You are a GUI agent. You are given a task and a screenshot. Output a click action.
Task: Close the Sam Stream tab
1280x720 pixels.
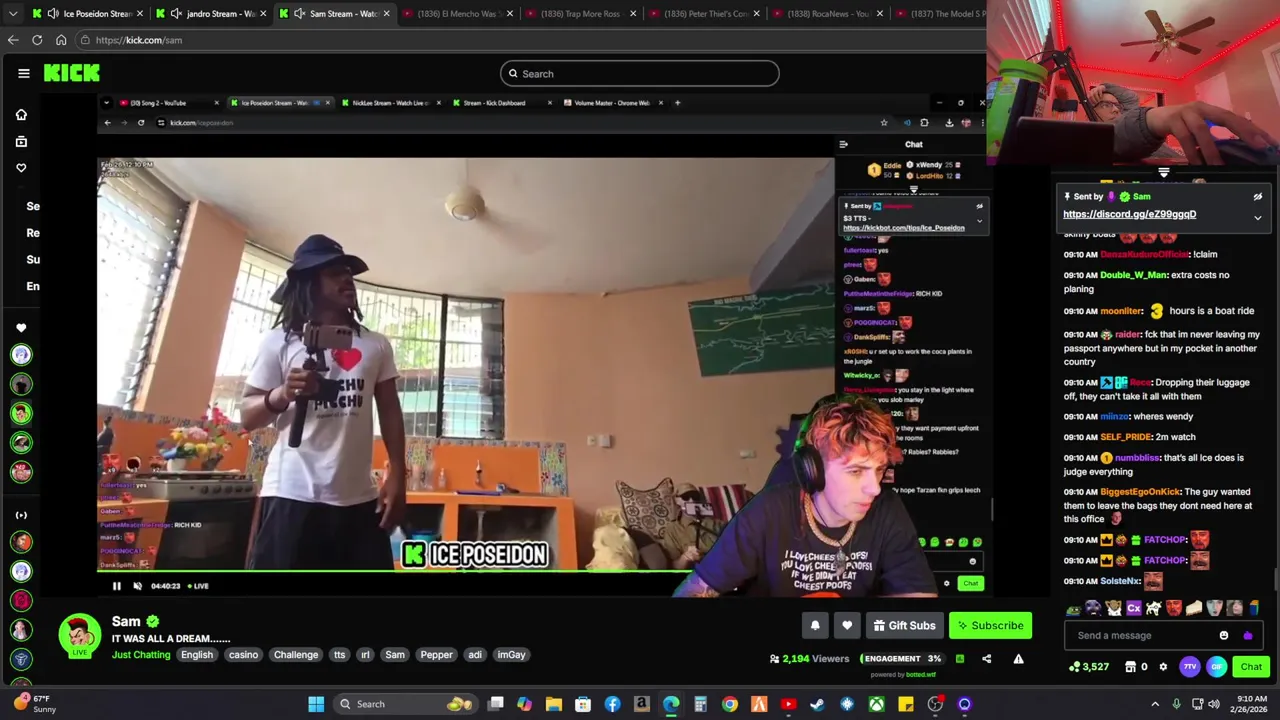[x=386, y=14]
